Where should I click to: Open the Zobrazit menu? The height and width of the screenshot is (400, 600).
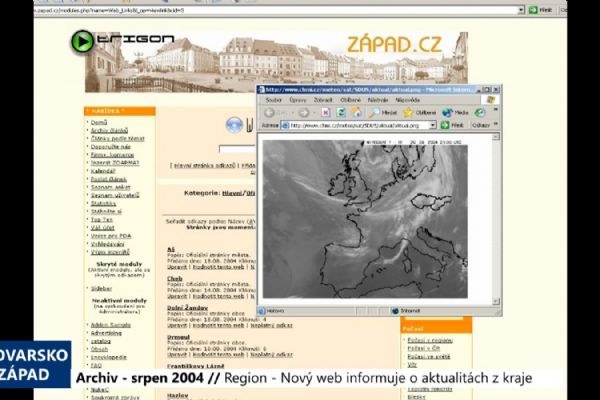(323, 100)
